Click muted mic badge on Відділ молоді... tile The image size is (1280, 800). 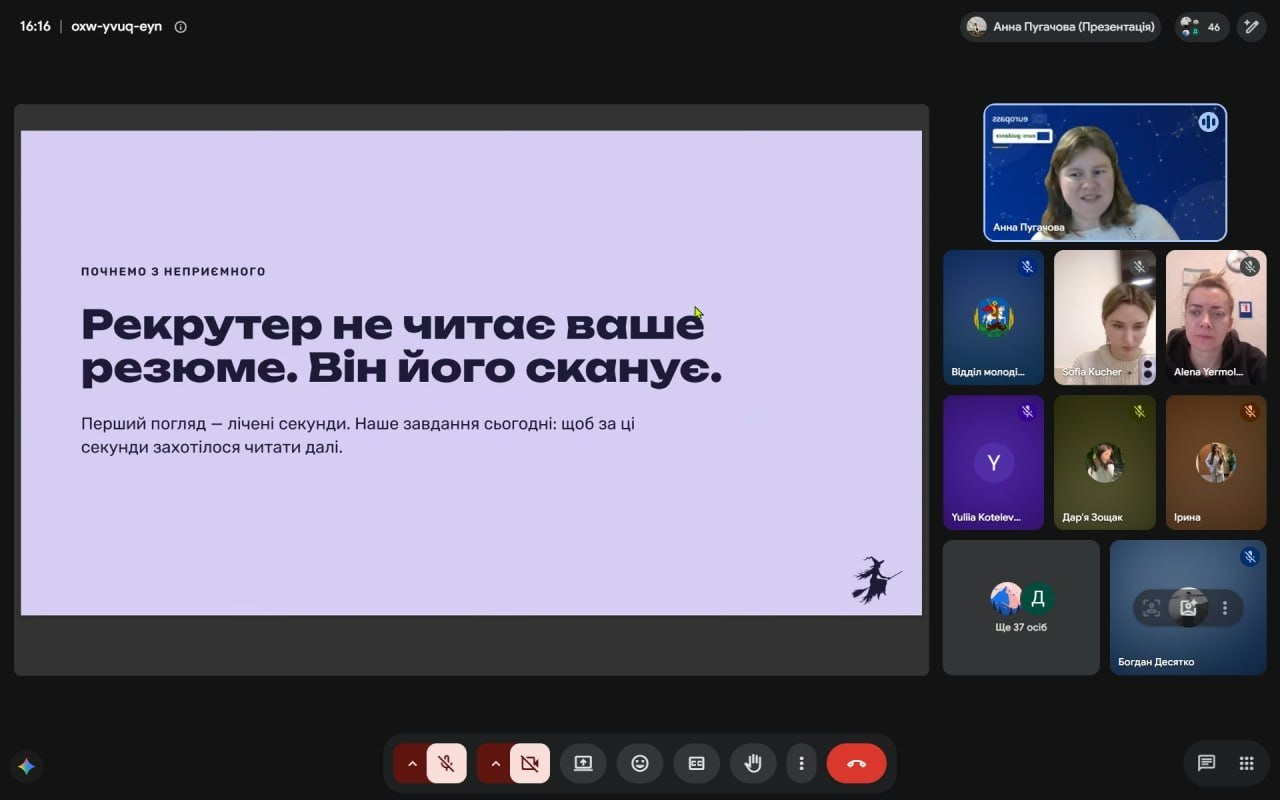click(x=1026, y=267)
